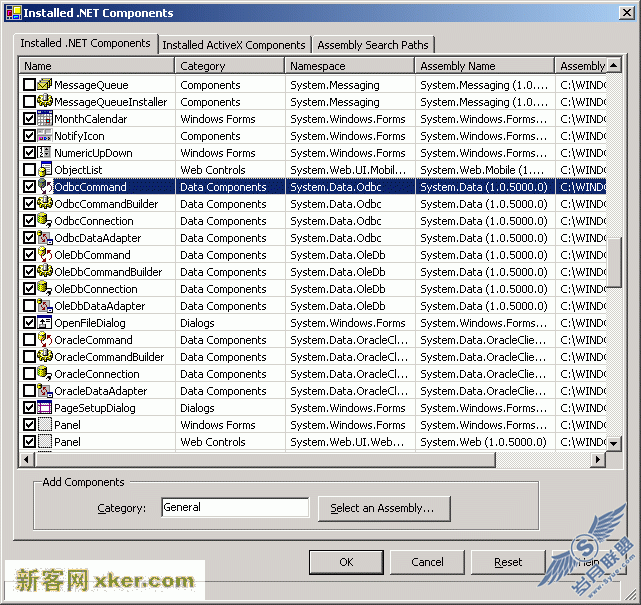This screenshot has height=605, width=641.
Task: Sort list by Category column header
Action: coord(229,66)
